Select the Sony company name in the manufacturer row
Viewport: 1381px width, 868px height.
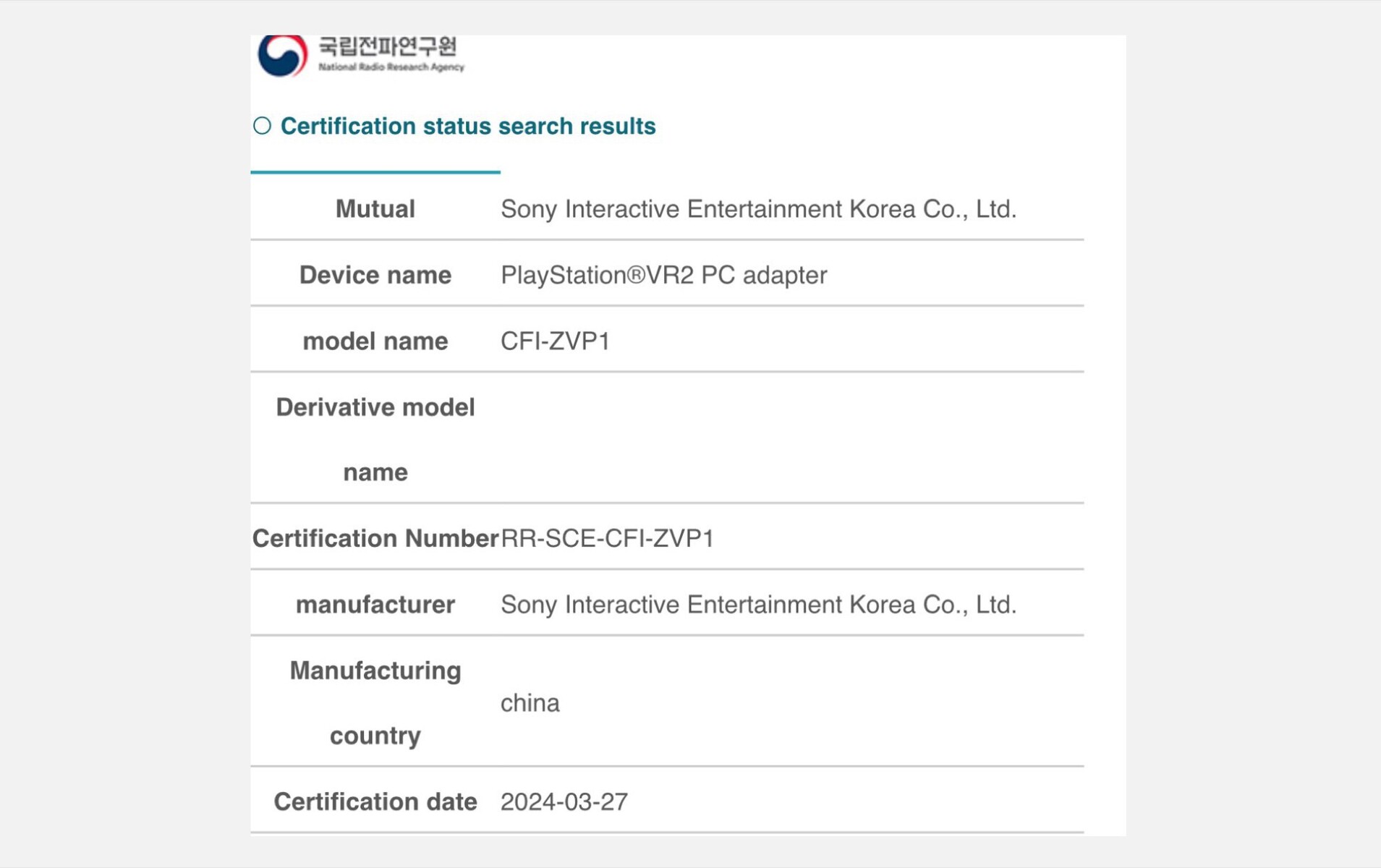coord(758,604)
